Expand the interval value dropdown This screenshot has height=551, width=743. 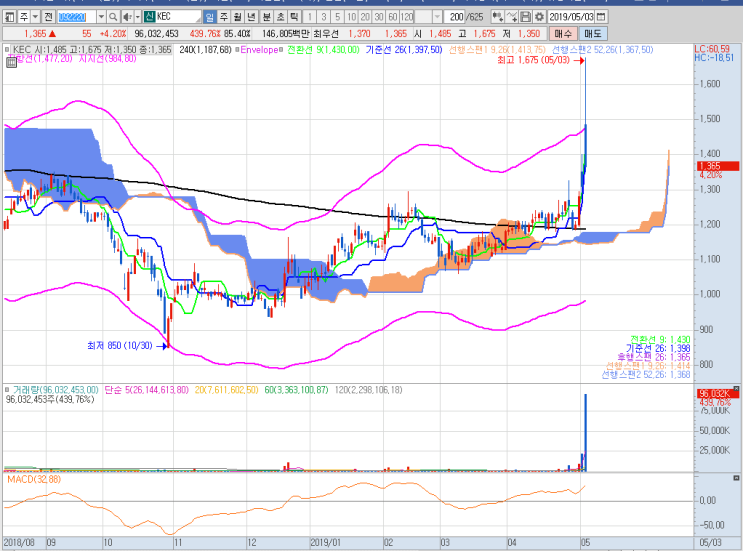click(437, 17)
